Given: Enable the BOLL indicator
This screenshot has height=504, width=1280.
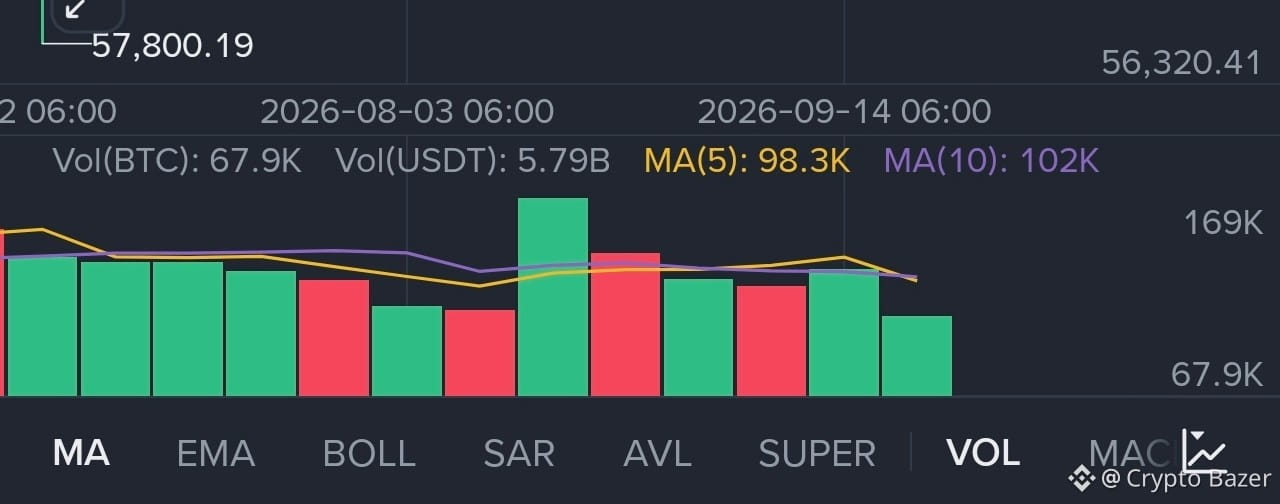Looking at the screenshot, I should pos(369,454).
